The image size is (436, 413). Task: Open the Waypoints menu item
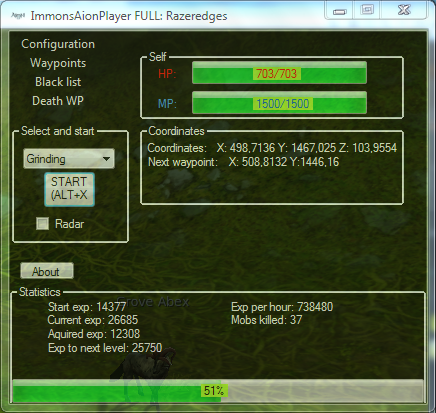(58, 63)
